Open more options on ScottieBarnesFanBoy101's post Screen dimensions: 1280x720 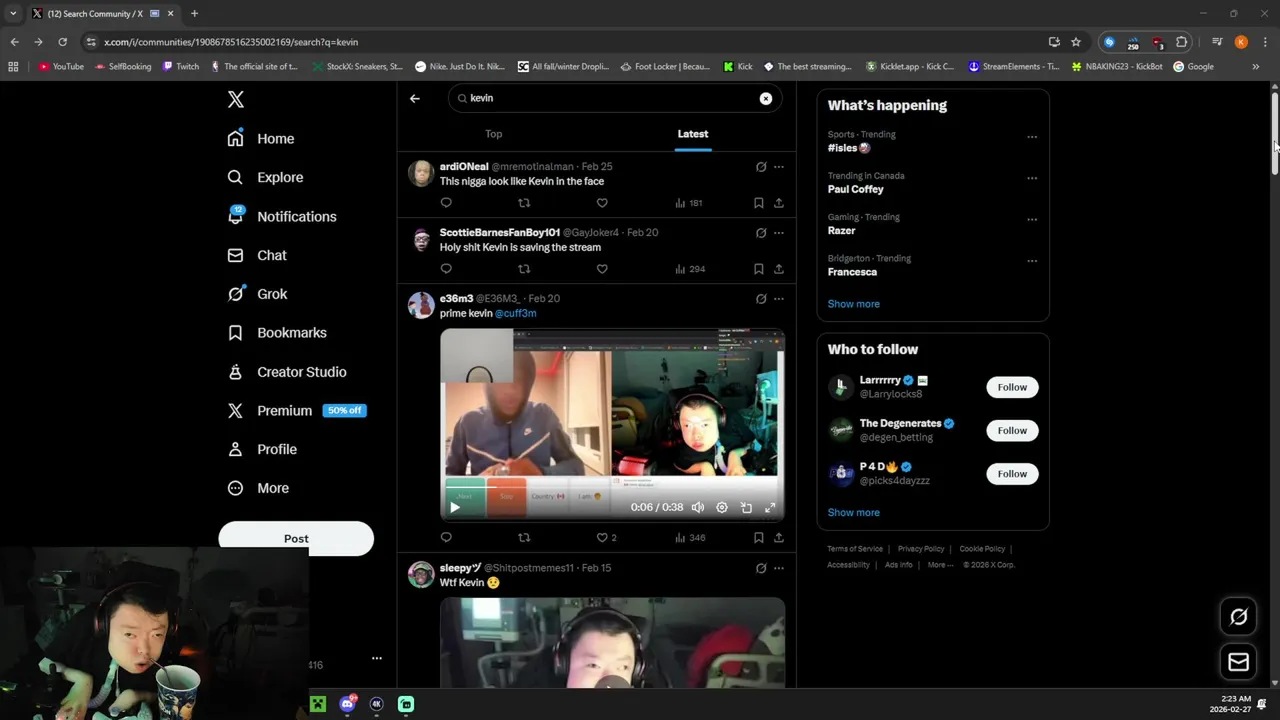[x=779, y=233]
